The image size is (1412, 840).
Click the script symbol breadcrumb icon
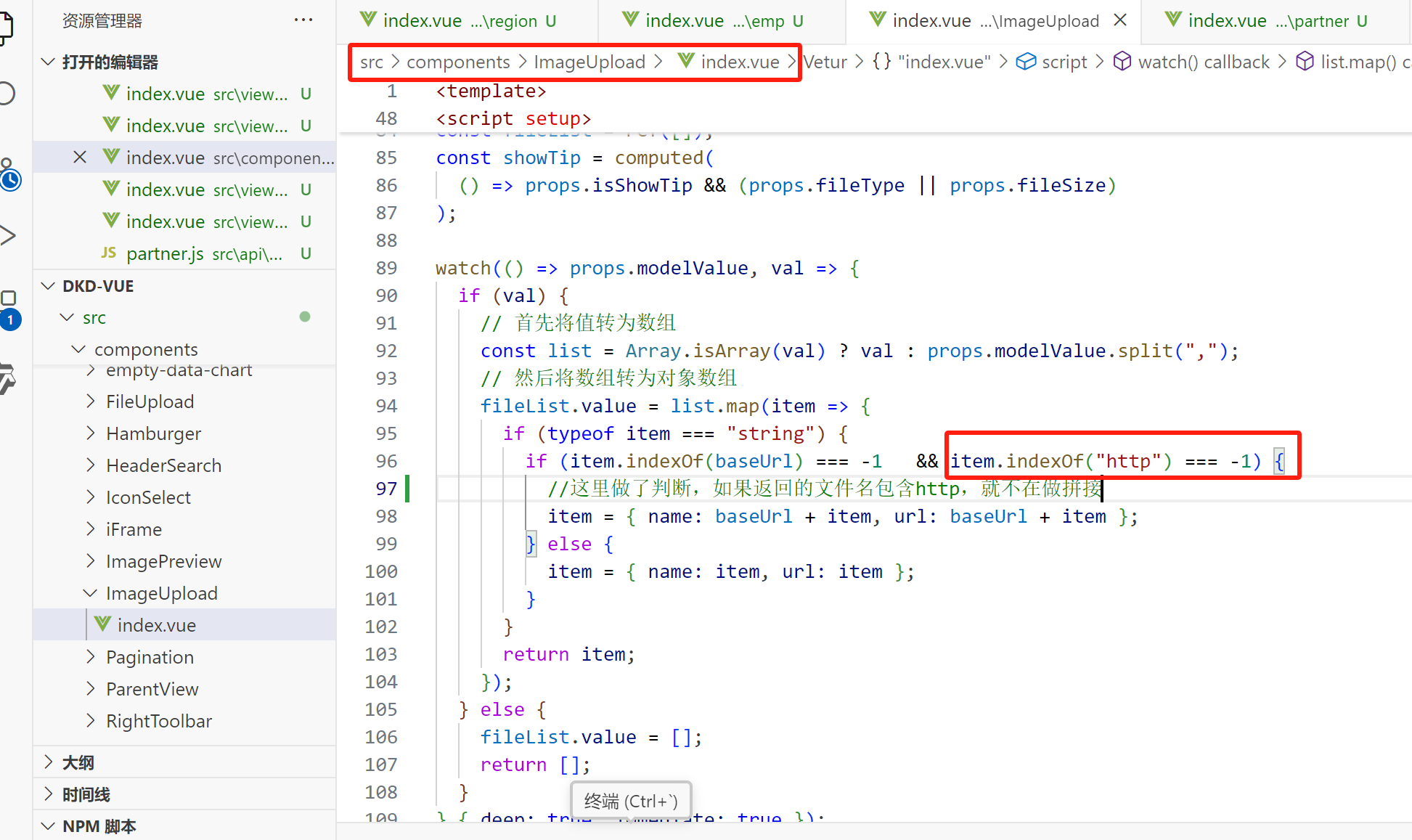click(x=1026, y=62)
